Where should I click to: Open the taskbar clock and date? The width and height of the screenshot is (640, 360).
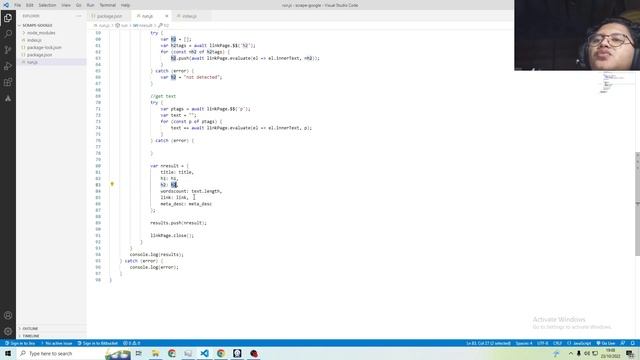coord(611,353)
